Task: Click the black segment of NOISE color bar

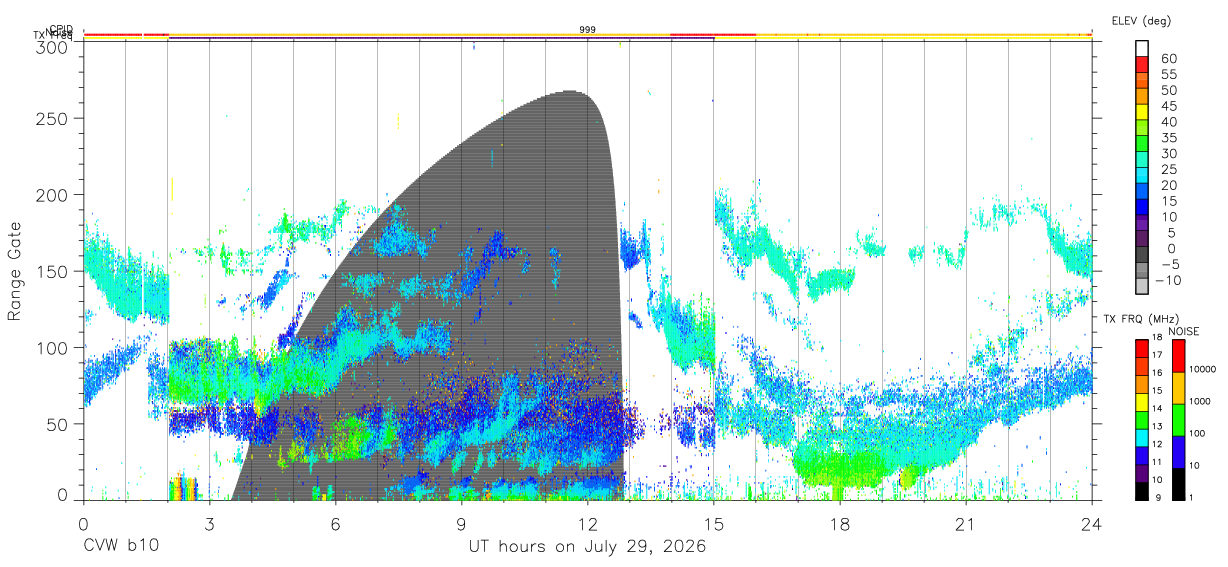Action: click(1177, 483)
